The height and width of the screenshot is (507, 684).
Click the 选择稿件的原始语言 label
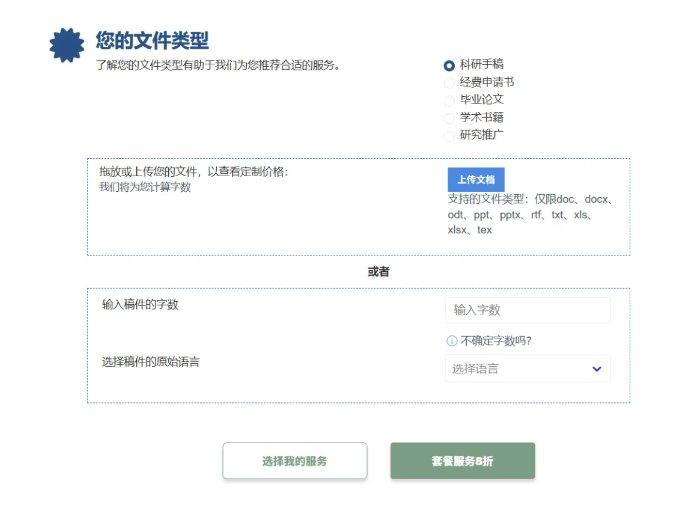pyautogui.click(x=150, y=361)
